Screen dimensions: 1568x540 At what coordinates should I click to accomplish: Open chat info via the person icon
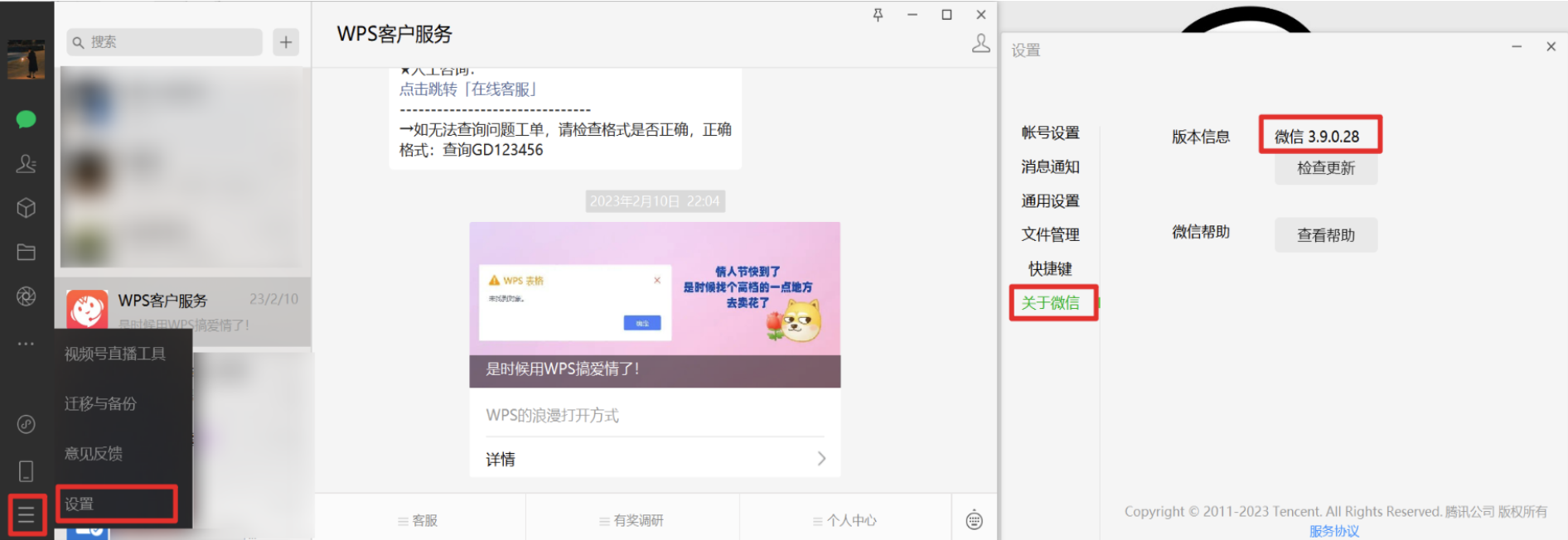pyautogui.click(x=980, y=44)
